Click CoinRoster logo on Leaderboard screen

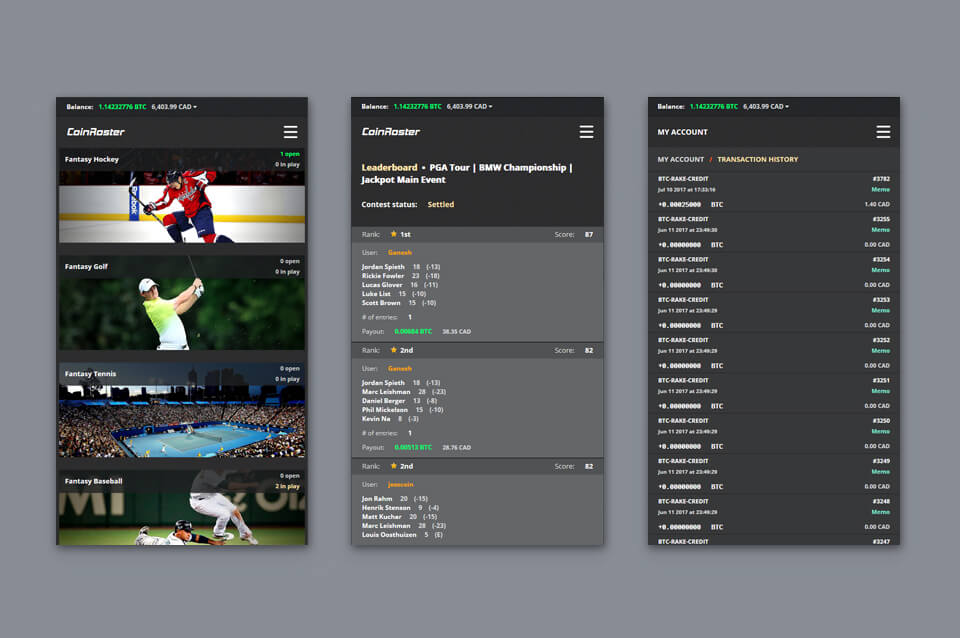point(391,132)
